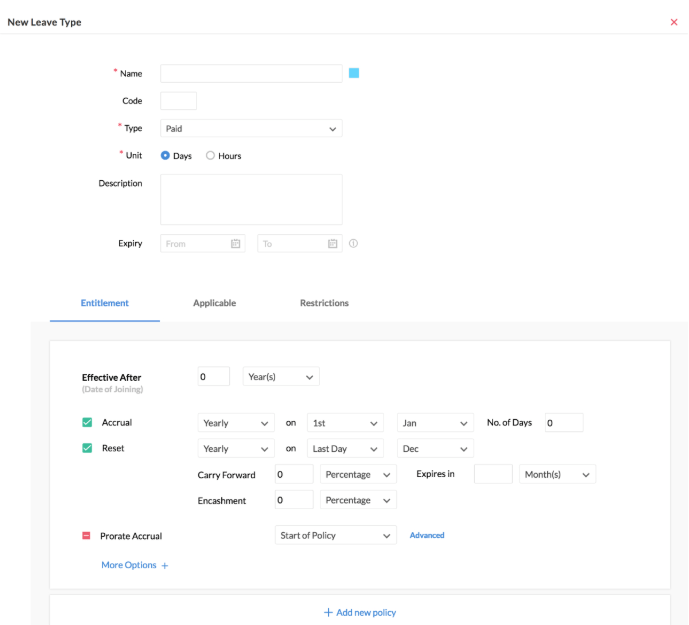Click the Advanced link
The height and width of the screenshot is (625, 689).
pyautogui.click(x=427, y=536)
